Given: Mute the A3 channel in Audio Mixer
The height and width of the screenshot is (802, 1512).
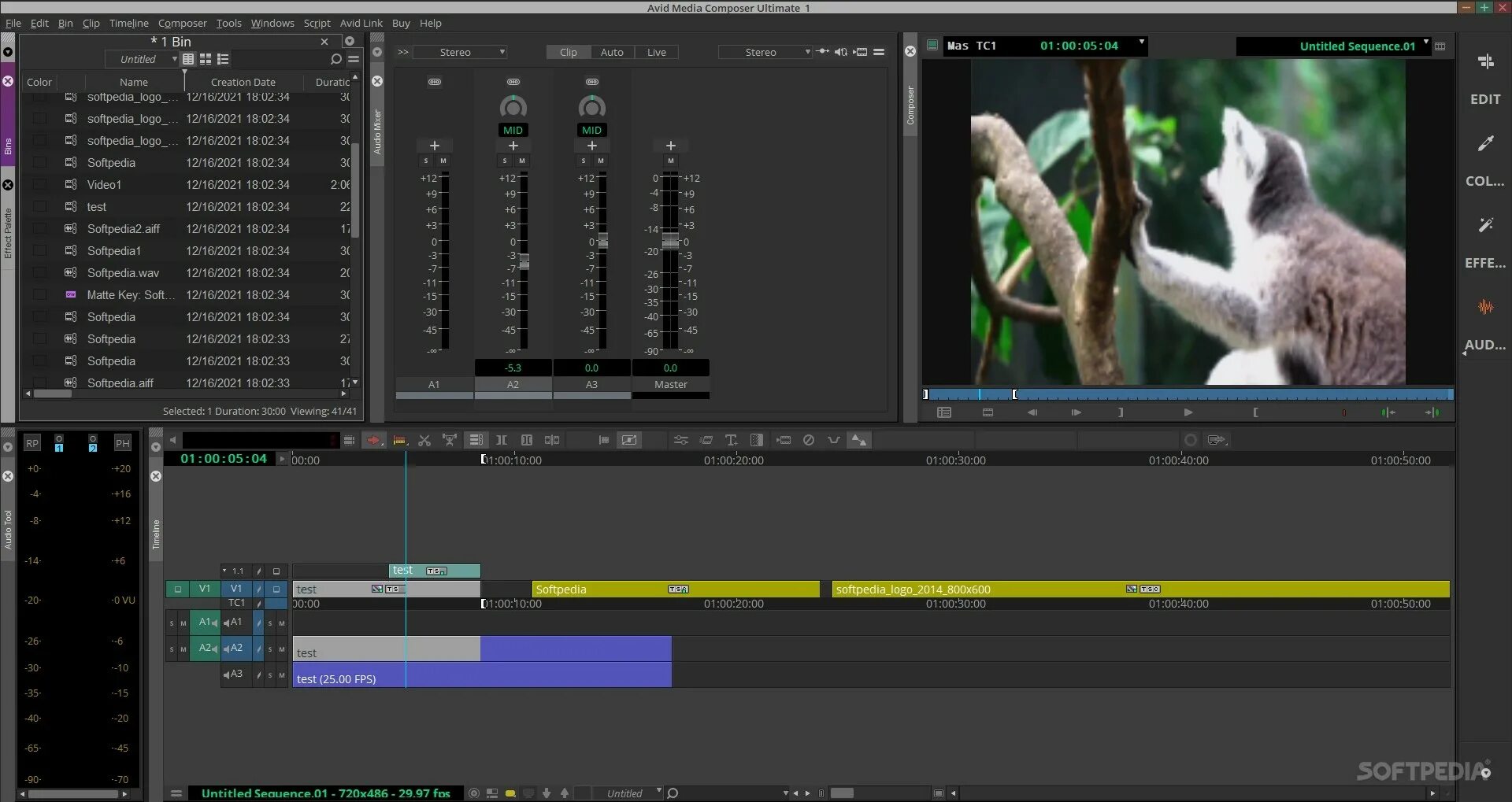Looking at the screenshot, I should [601, 161].
